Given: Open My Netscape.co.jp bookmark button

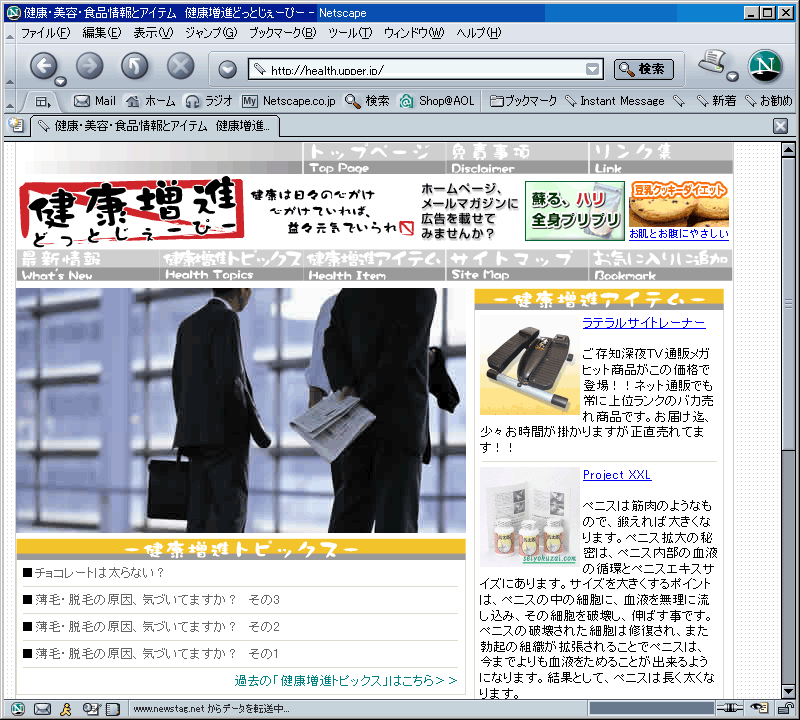Looking at the screenshot, I should coord(289,101).
